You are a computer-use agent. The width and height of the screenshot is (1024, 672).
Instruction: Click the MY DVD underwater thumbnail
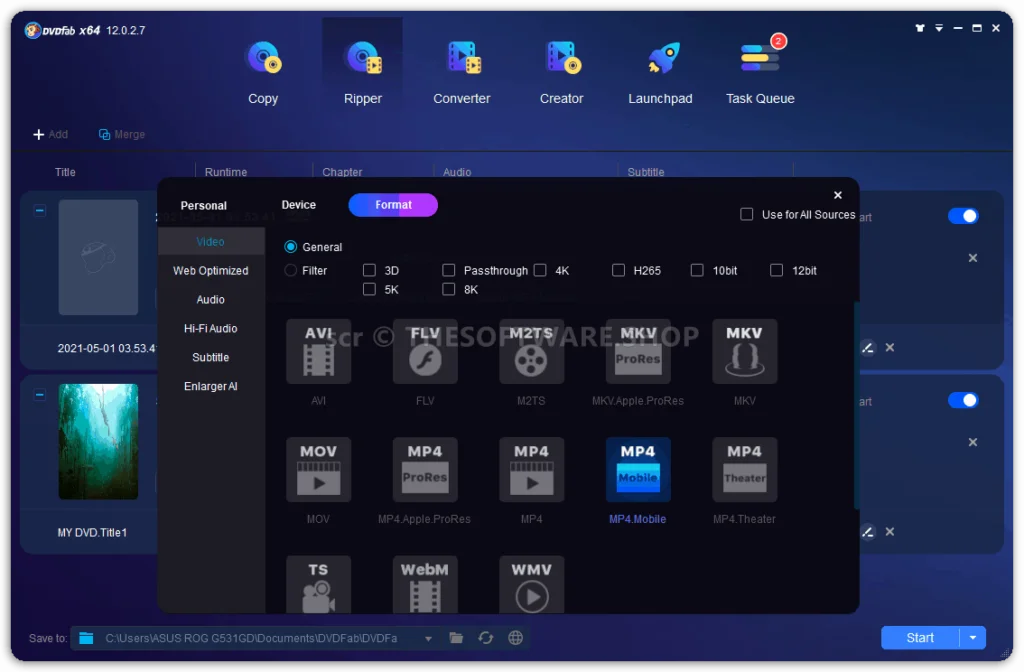click(x=99, y=442)
